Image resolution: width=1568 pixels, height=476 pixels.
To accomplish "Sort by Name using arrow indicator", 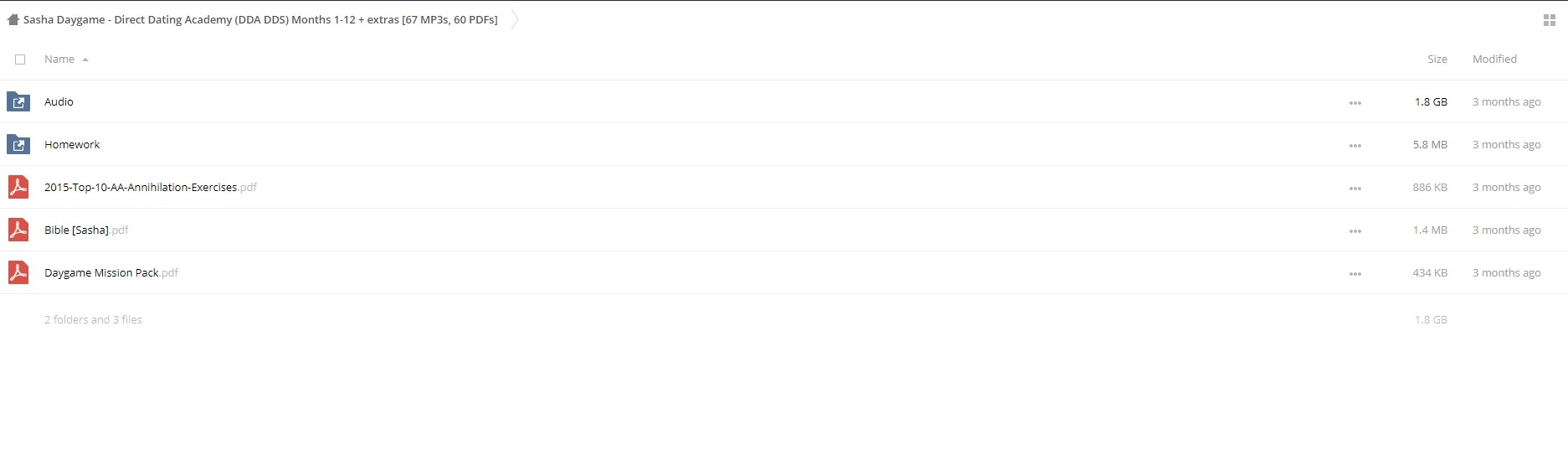I will [85, 59].
